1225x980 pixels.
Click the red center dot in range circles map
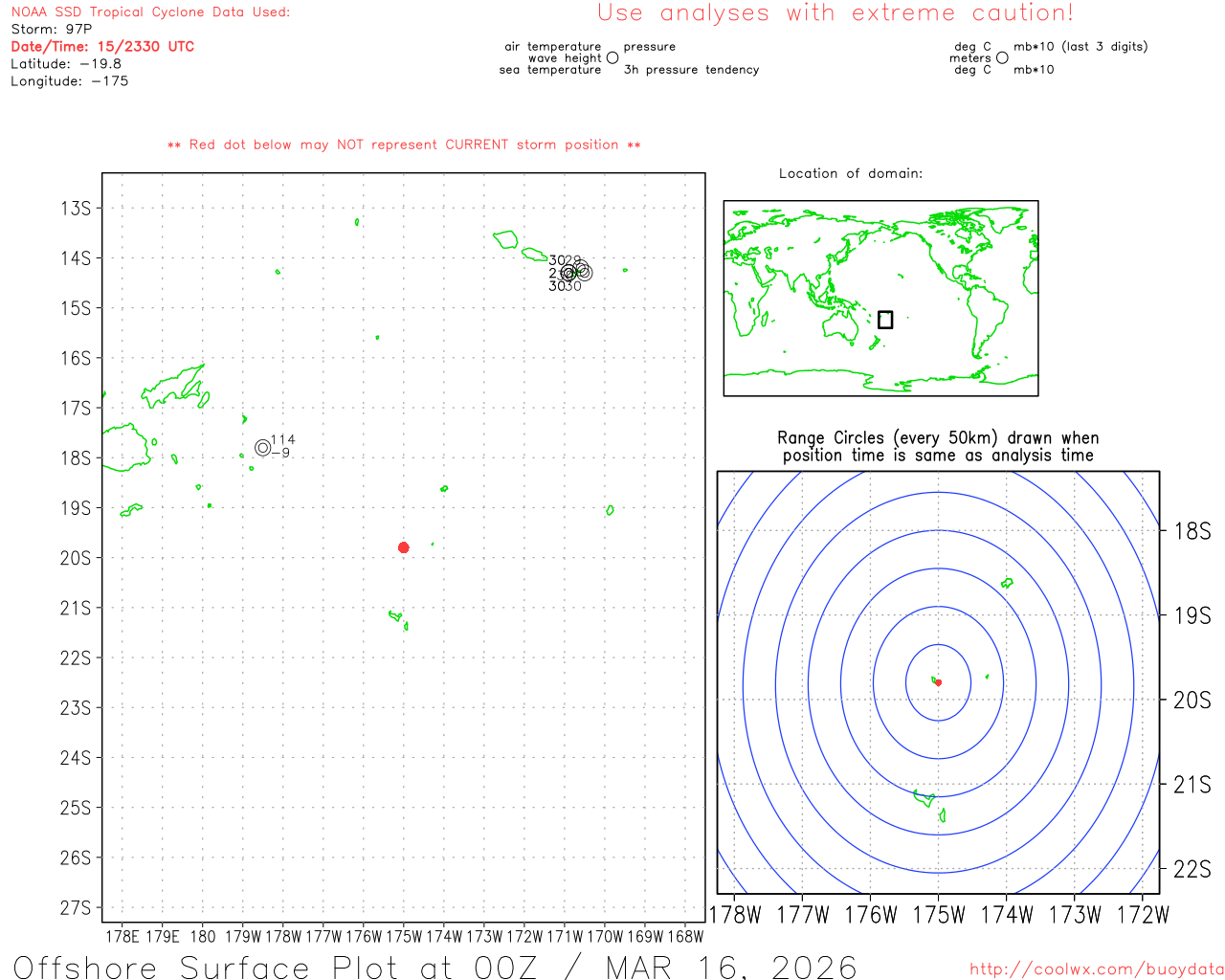pos(938,682)
